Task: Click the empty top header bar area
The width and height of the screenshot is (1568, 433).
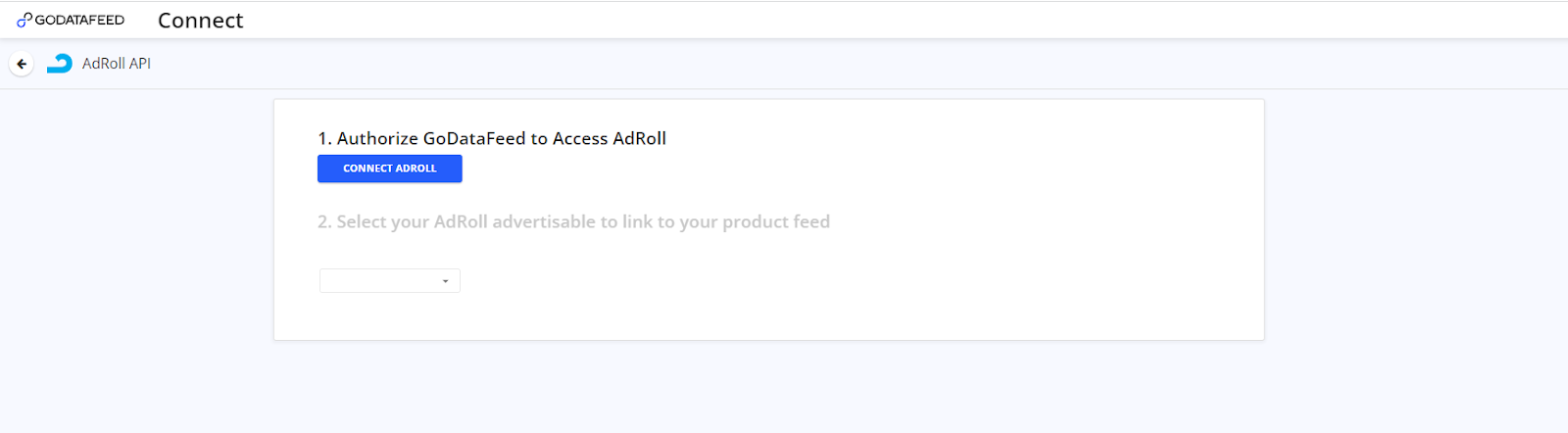Action: click(882, 20)
